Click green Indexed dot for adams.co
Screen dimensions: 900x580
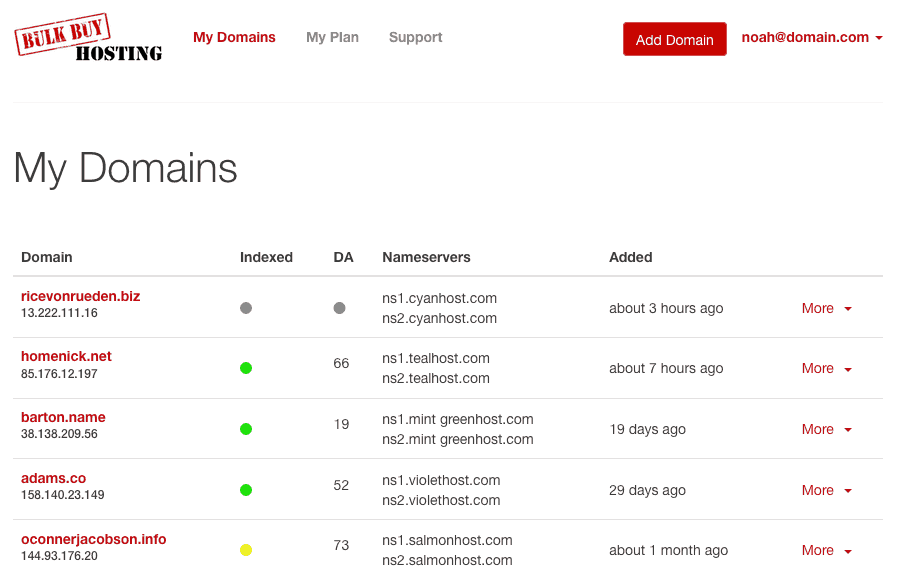[x=246, y=490]
